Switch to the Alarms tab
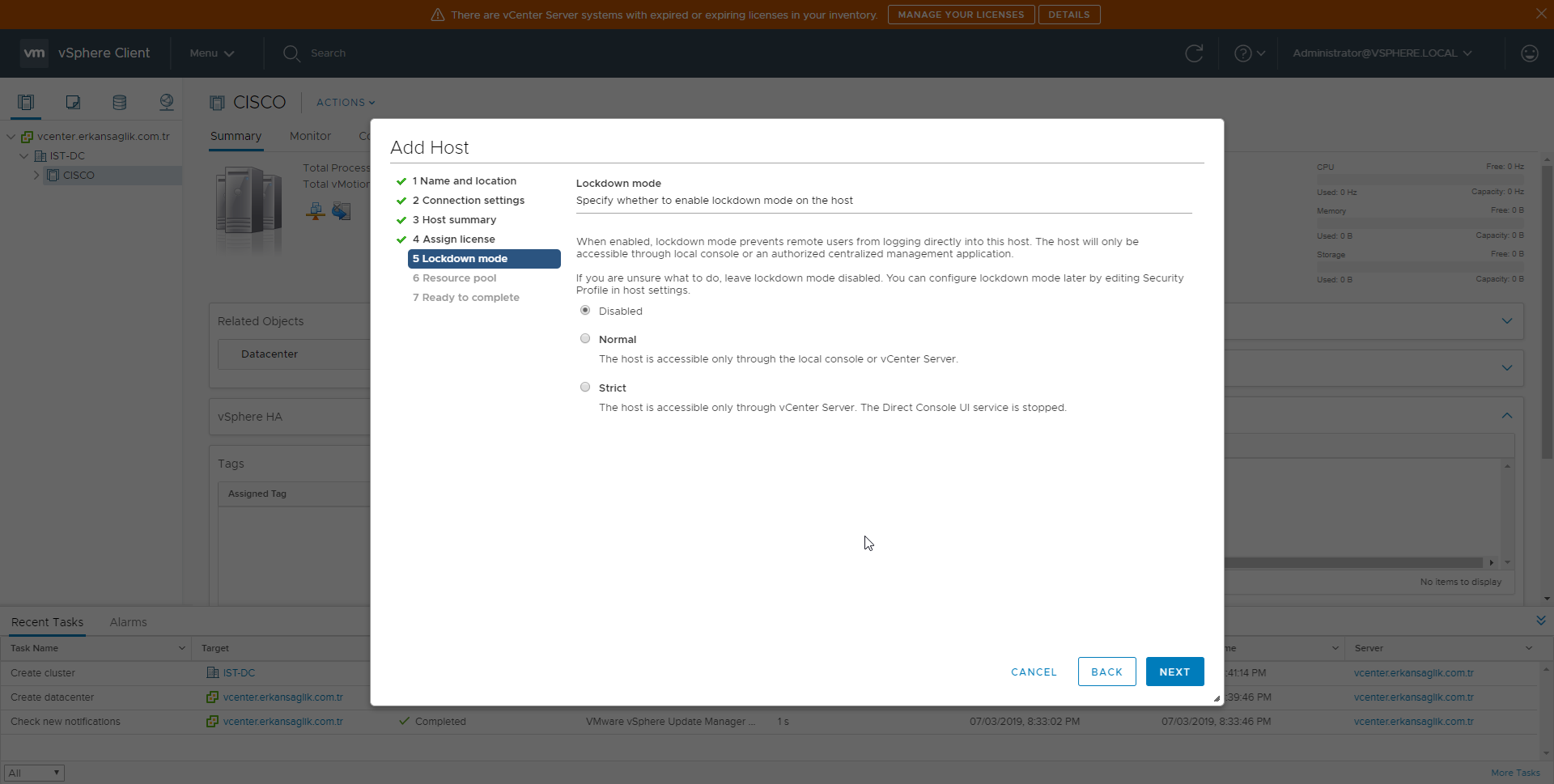The image size is (1554, 784). click(x=128, y=622)
